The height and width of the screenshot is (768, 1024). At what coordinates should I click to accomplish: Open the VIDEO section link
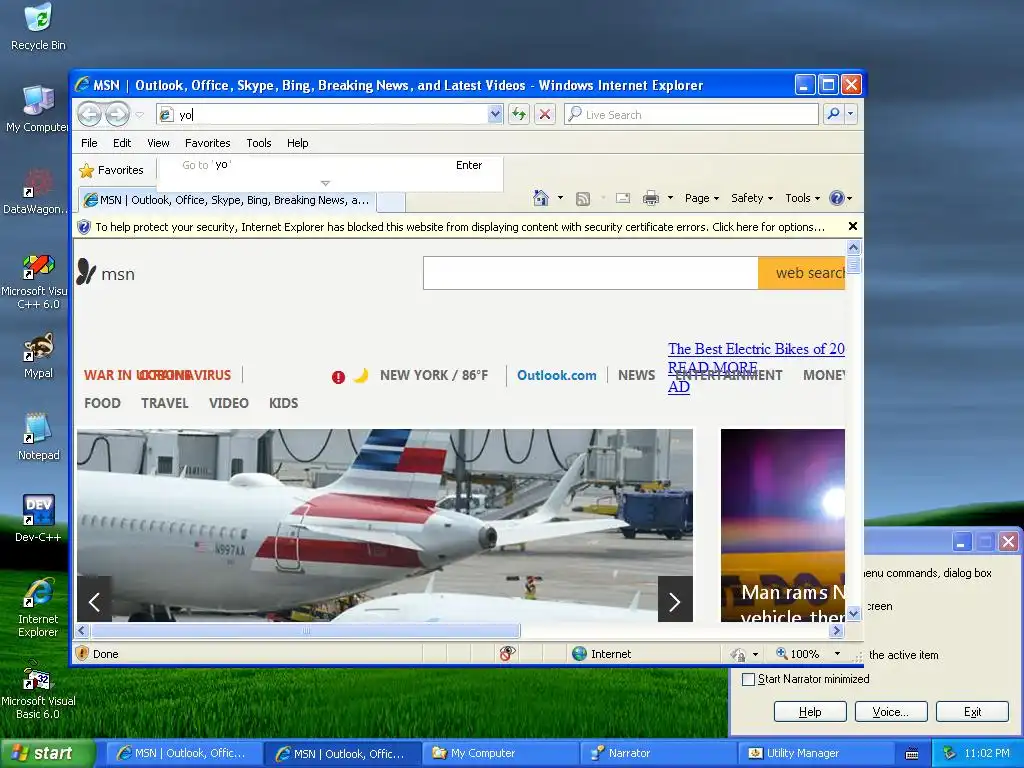coord(229,404)
